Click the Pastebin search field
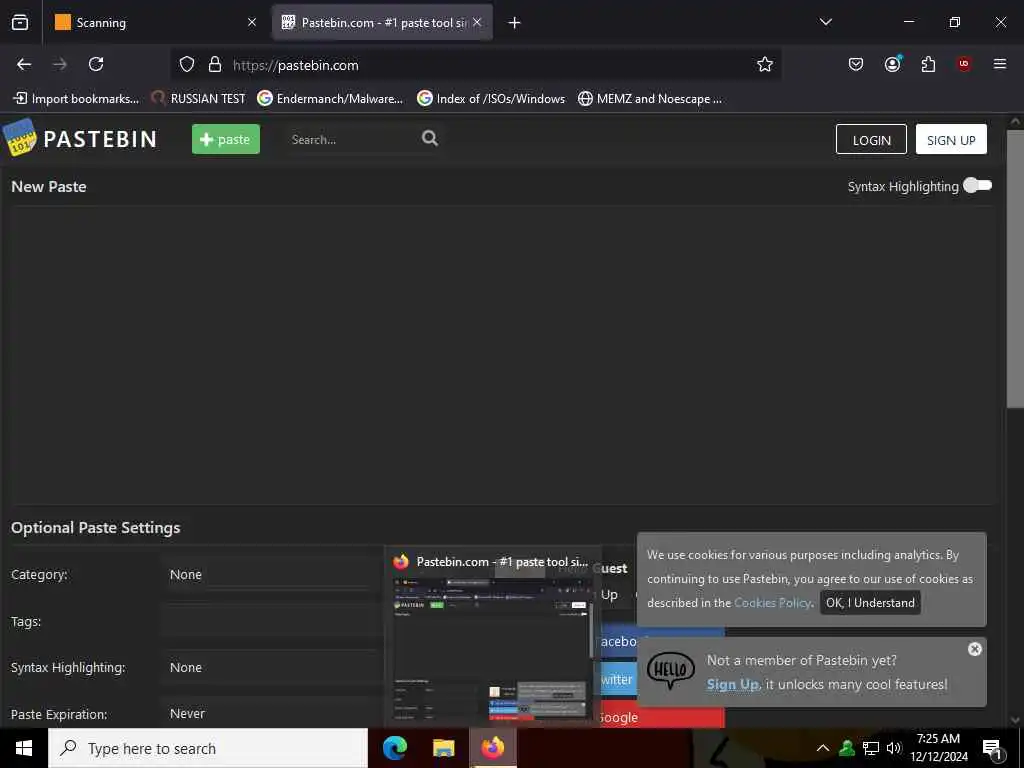Image resolution: width=1024 pixels, height=768 pixels. point(353,139)
